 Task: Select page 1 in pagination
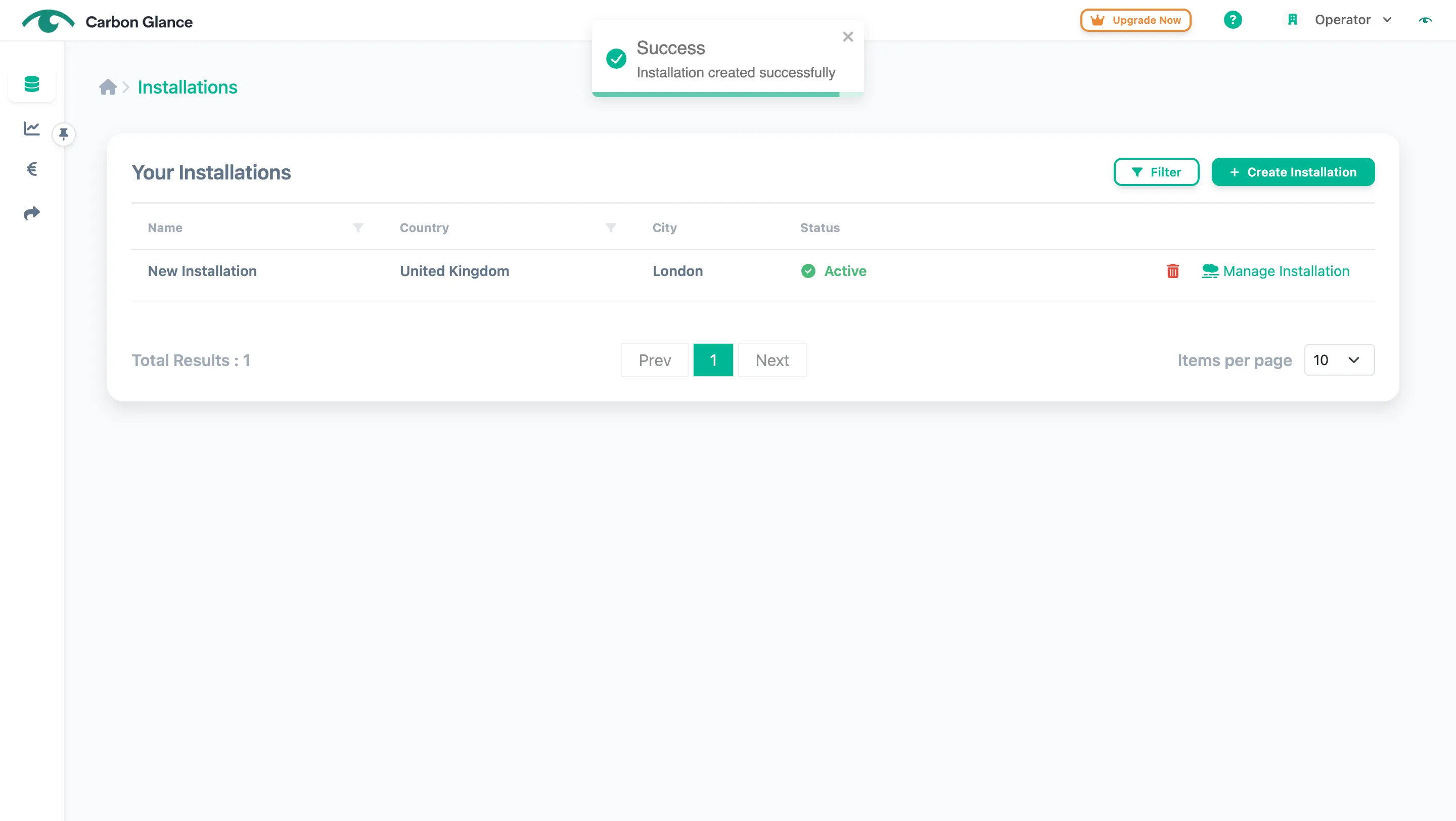(x=713, y=360)
